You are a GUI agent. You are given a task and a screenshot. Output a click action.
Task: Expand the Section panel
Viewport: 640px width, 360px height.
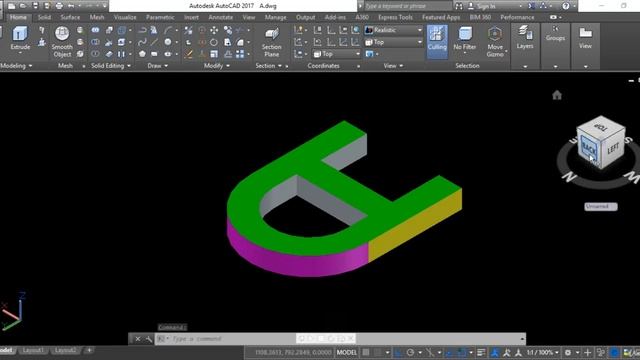269,66
